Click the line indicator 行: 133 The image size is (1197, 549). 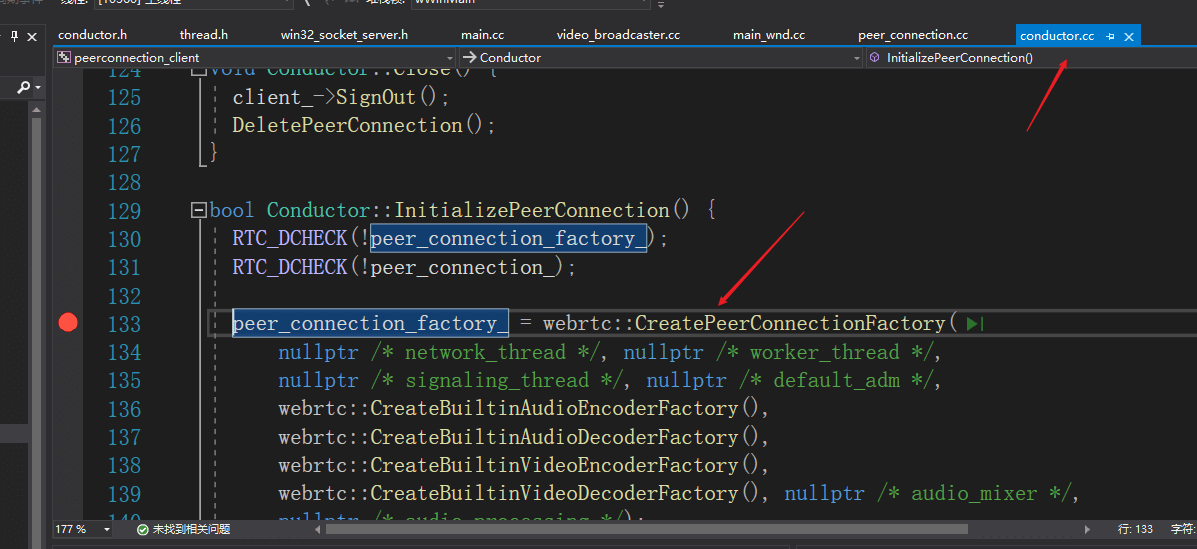pos(1135,528)
